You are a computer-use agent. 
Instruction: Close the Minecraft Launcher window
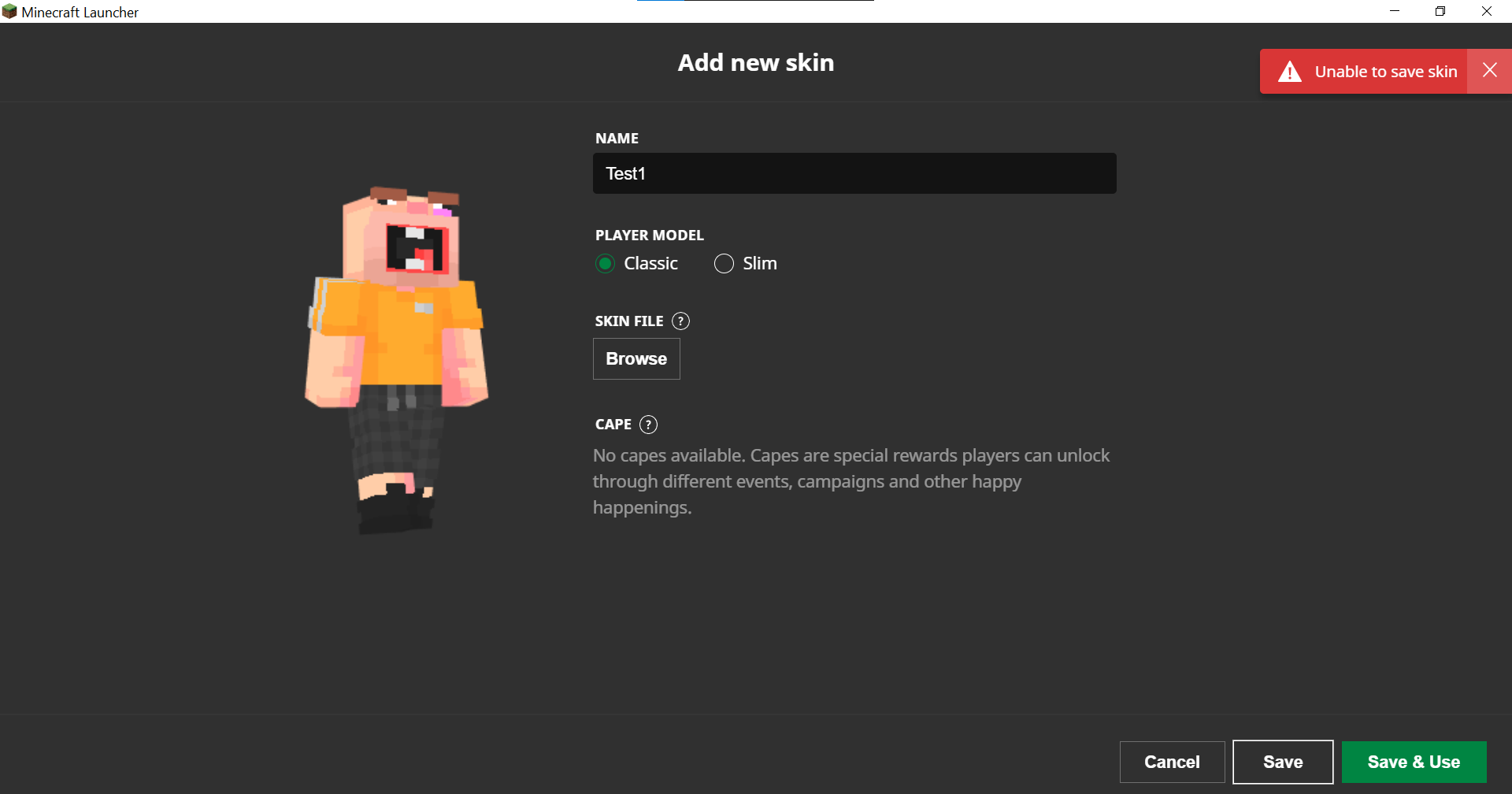point(1487,11)
